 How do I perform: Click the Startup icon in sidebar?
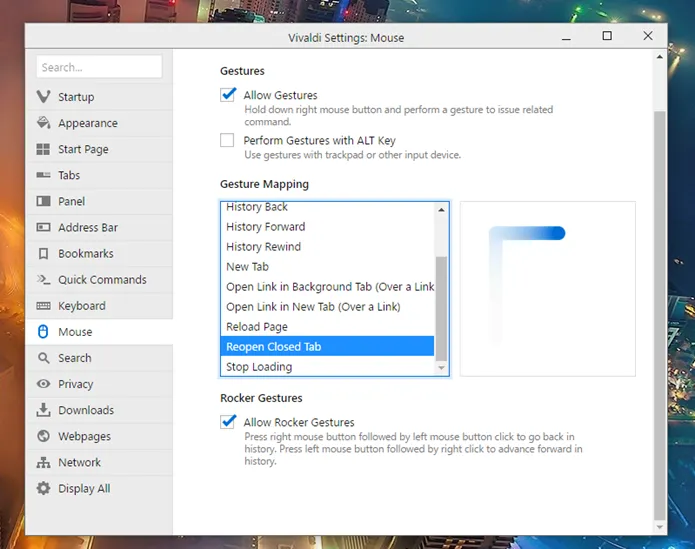43,97
